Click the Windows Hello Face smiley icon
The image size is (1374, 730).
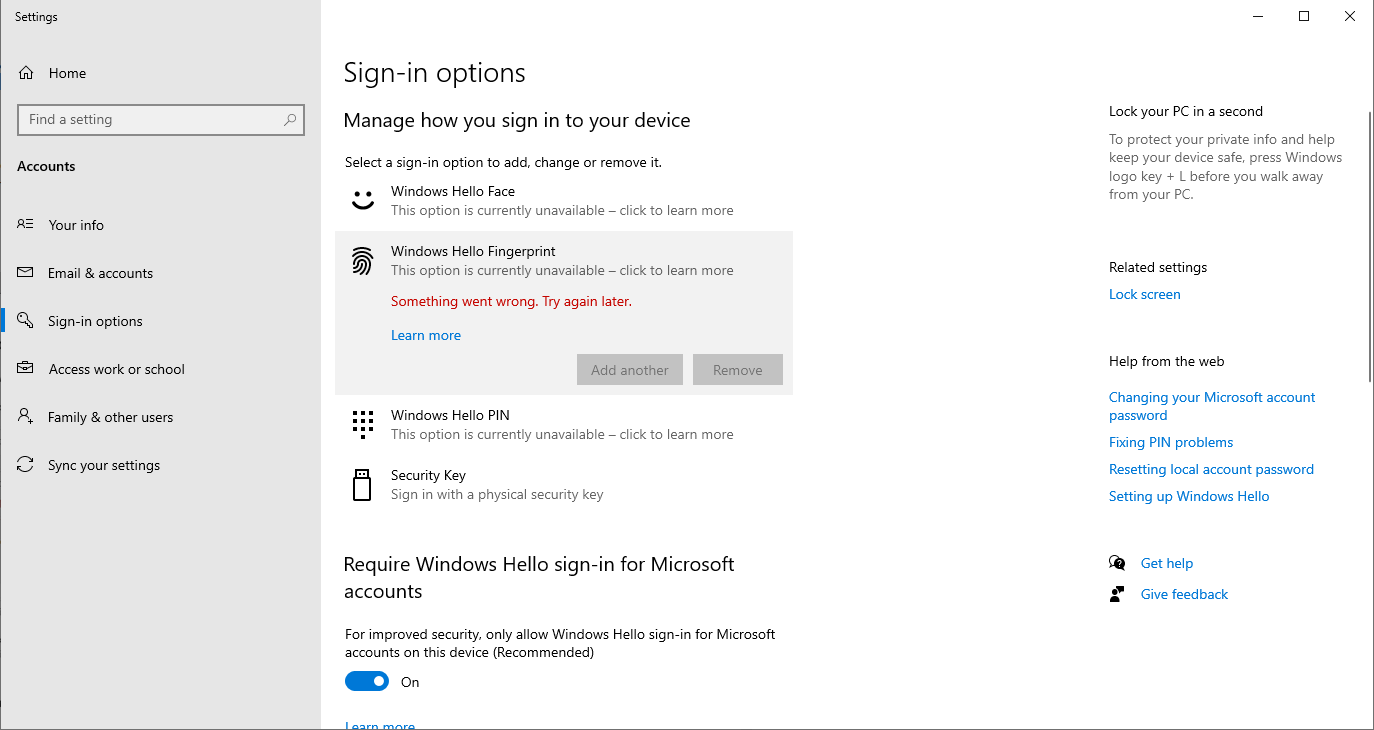[362, 200]
